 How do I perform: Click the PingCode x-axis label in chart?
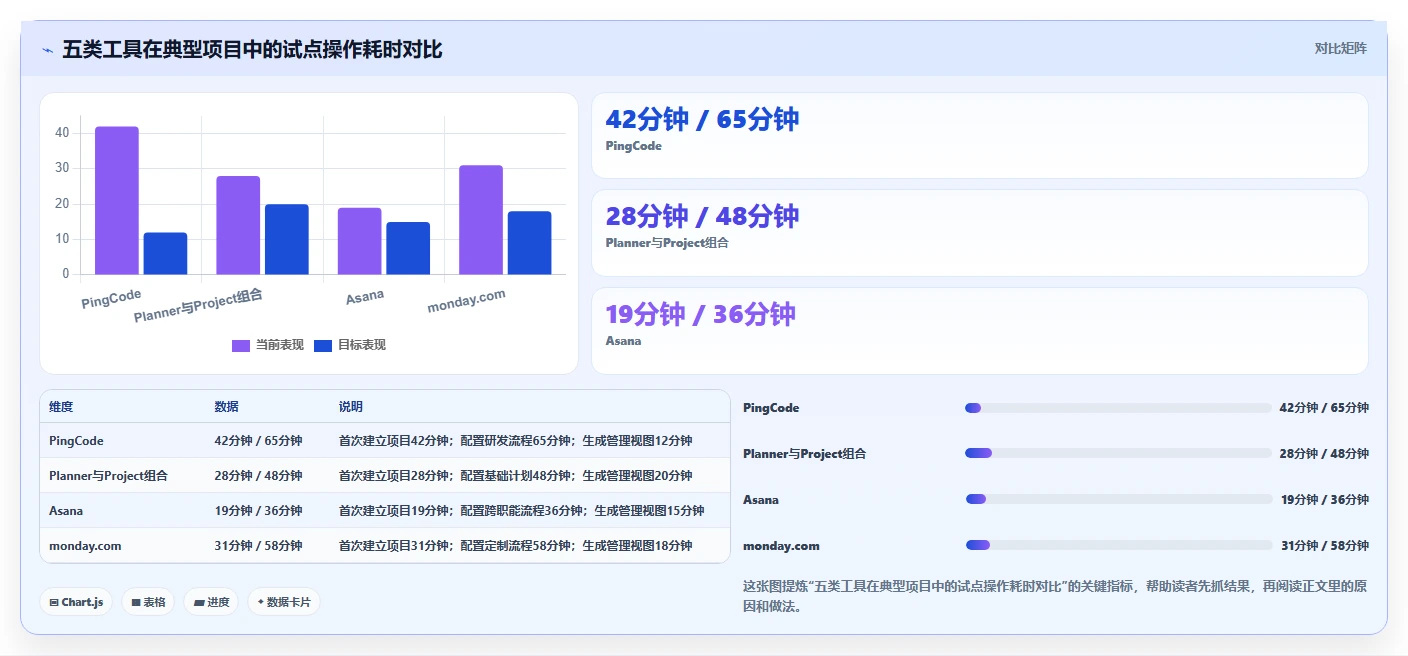point(111,299)
